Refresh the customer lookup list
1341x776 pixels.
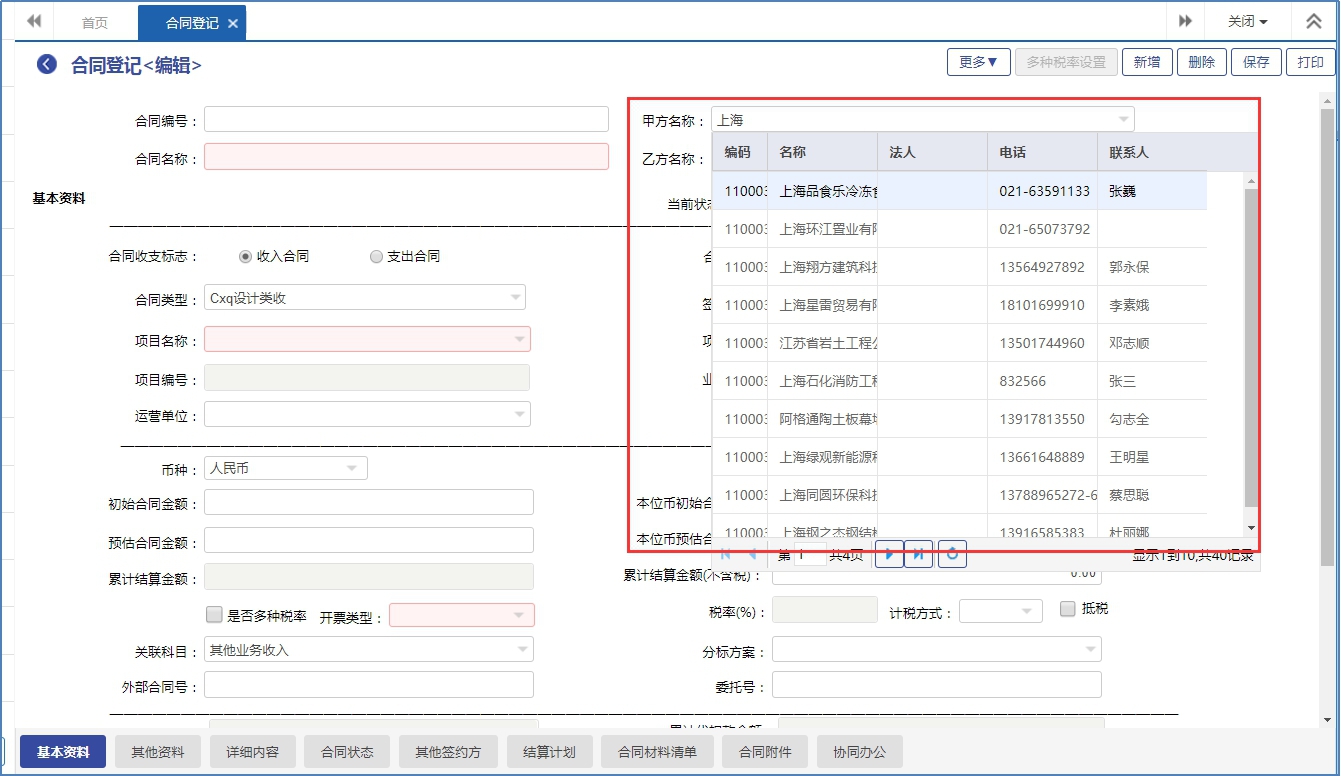tap(952, 554)
